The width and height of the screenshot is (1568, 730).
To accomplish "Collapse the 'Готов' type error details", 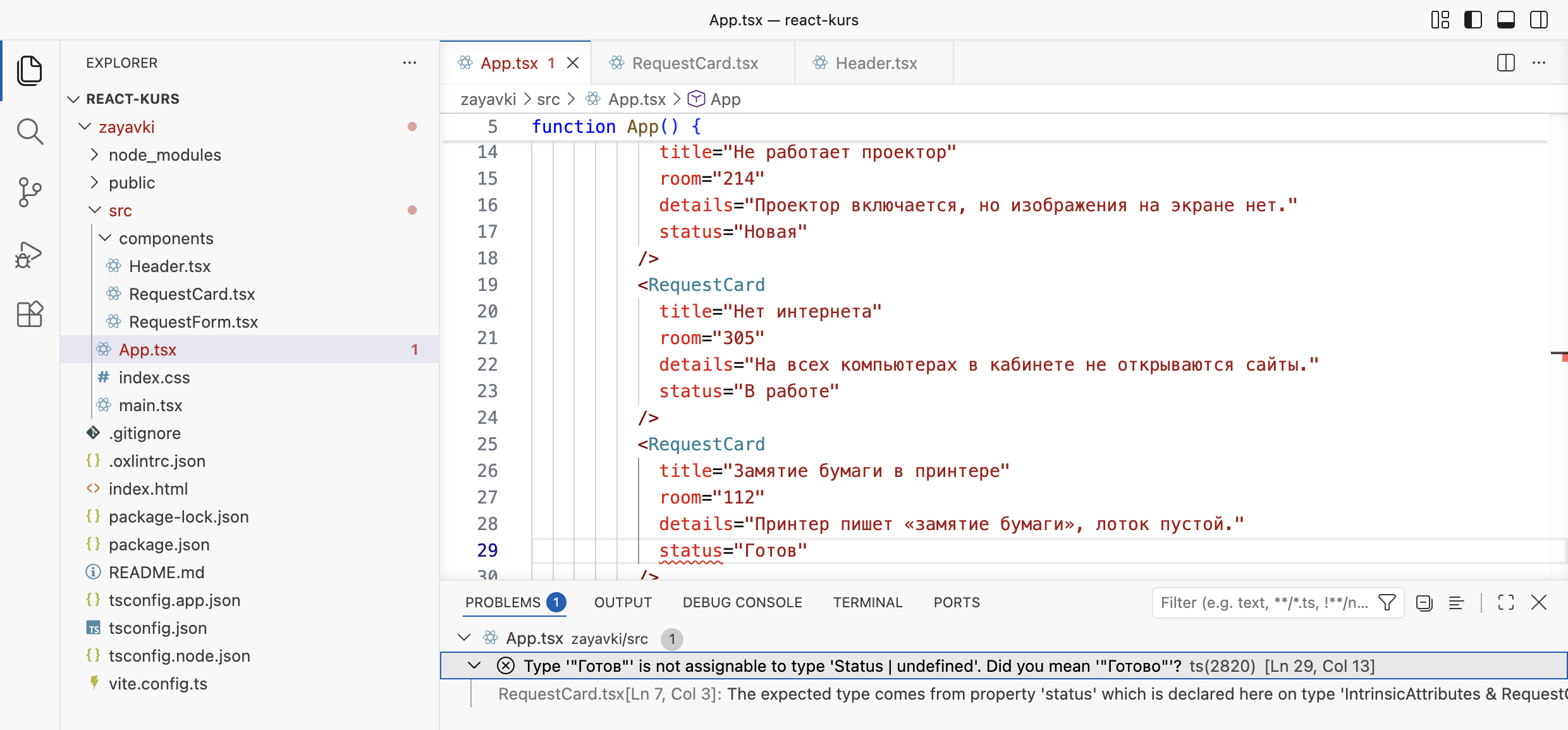I will 474,665.
